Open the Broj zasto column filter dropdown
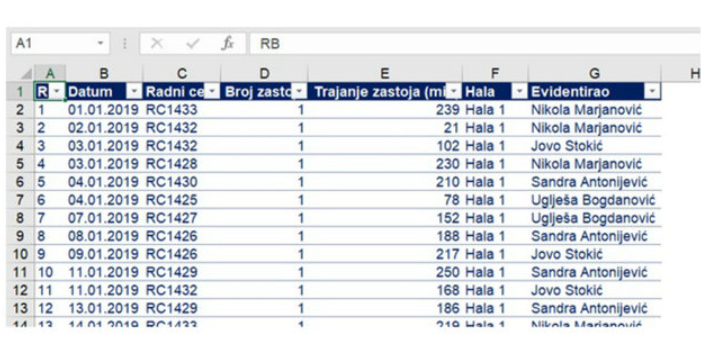 point(299,92)
